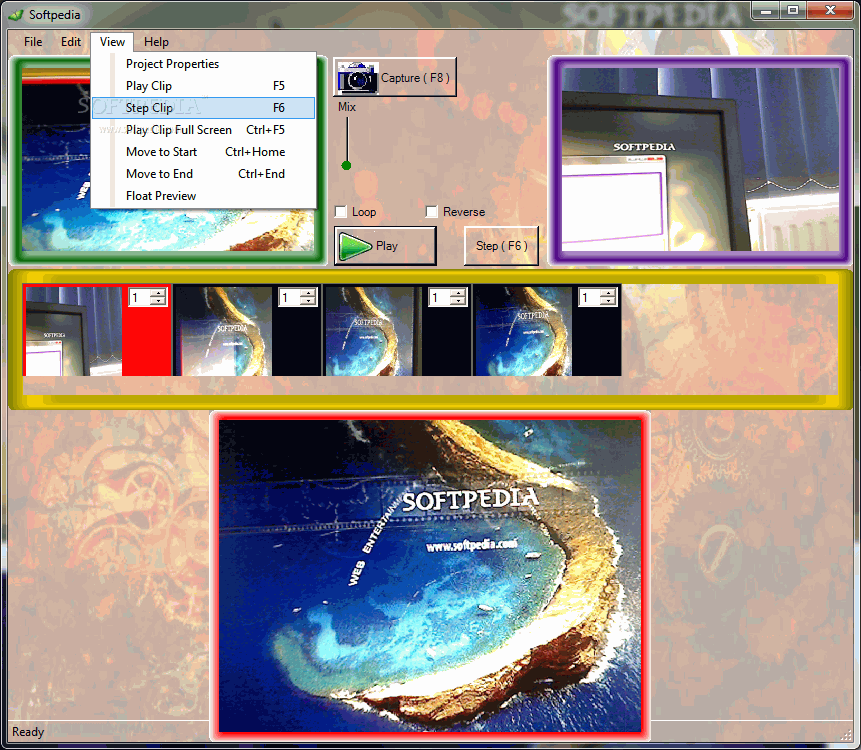
Task: Click the green play arrow icon
Action: pos(355,246)
